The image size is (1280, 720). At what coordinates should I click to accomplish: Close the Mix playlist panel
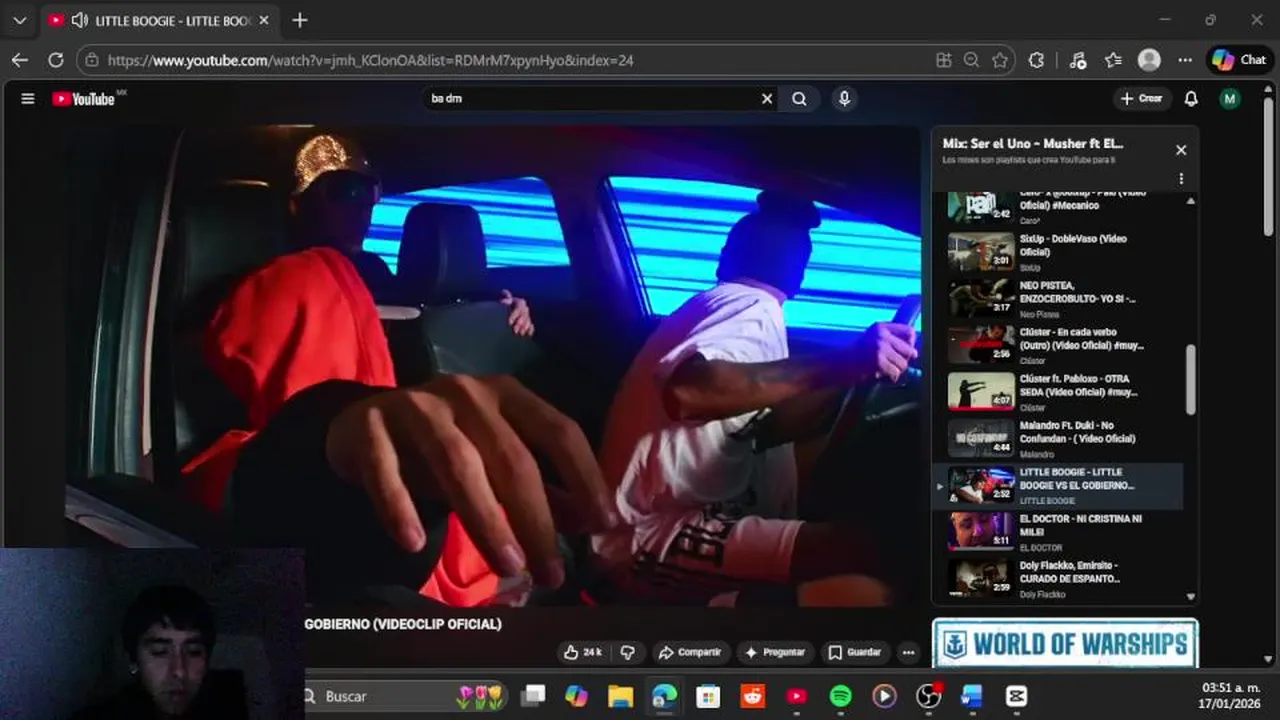[x=1181, y=150]
